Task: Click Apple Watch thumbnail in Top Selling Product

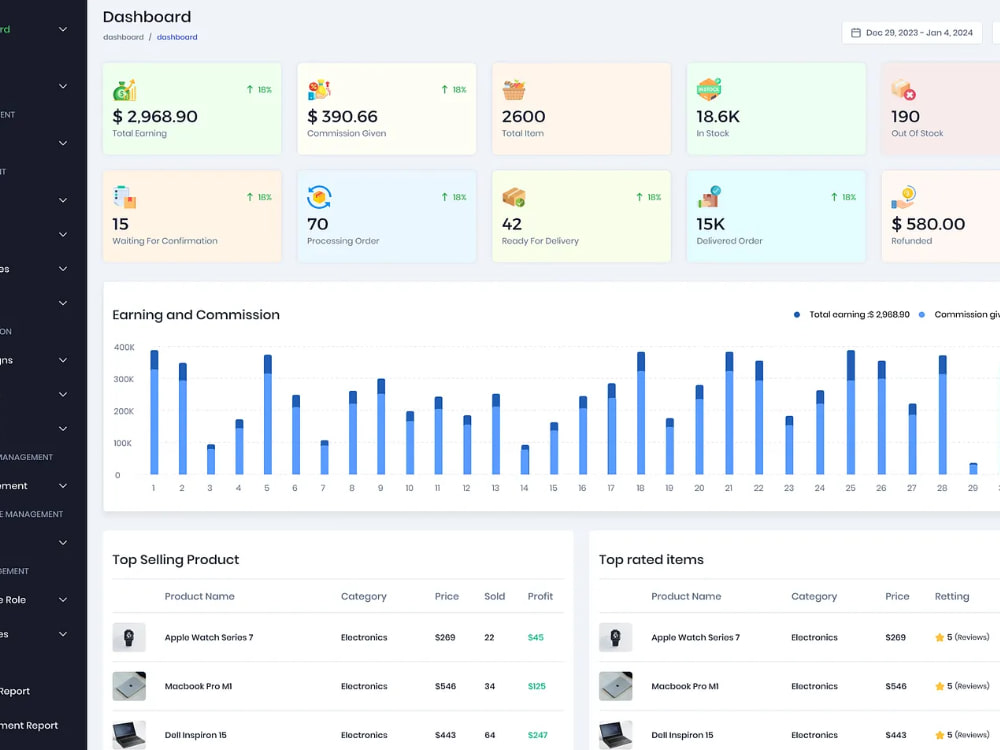Action: click(129, 637)
